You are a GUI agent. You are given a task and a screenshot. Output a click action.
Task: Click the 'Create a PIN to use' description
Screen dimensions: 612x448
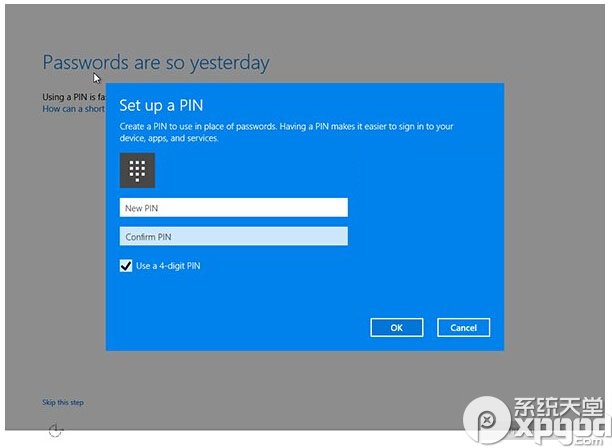point(286,132)
